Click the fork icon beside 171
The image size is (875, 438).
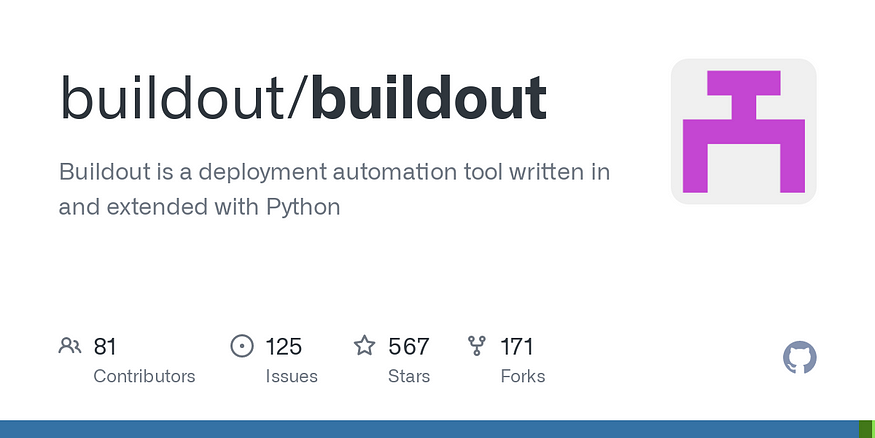pos(477,346)
